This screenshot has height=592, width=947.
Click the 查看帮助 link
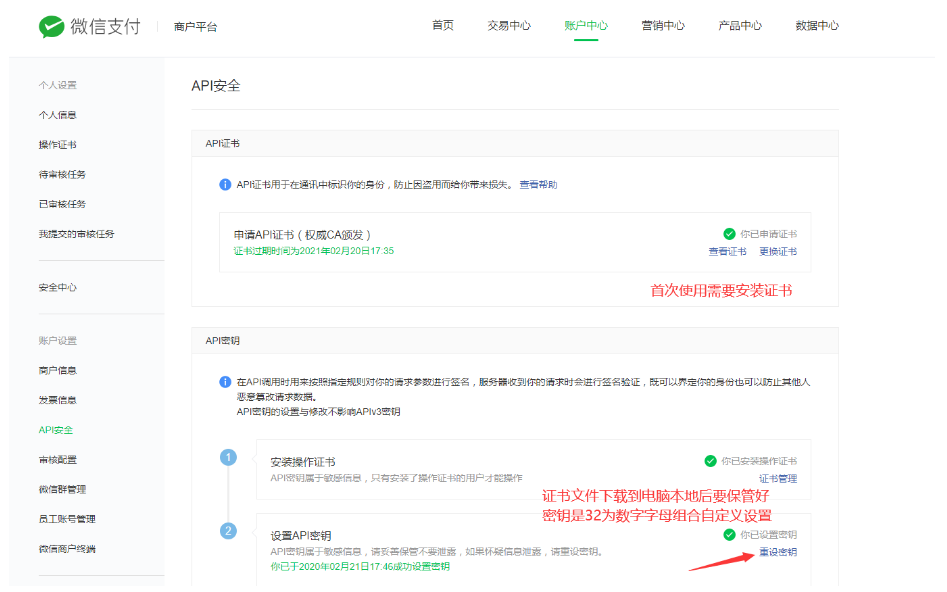tap(538, 184)
